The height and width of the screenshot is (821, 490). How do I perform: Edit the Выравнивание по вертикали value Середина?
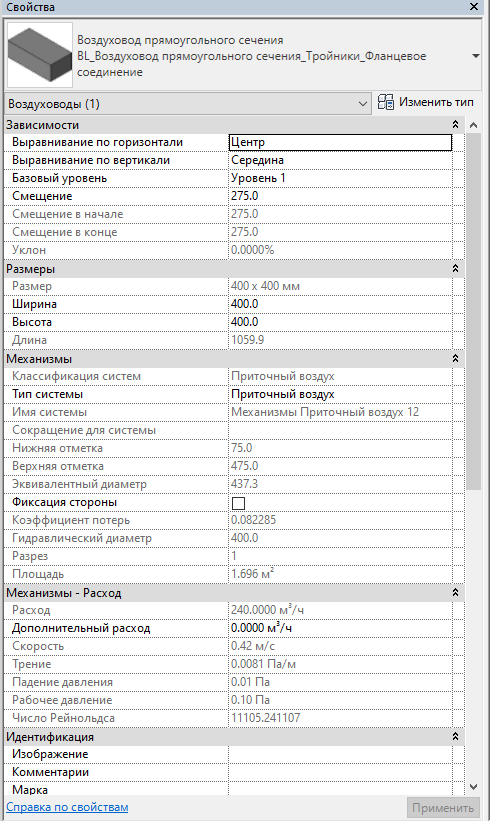coord(340,160)
